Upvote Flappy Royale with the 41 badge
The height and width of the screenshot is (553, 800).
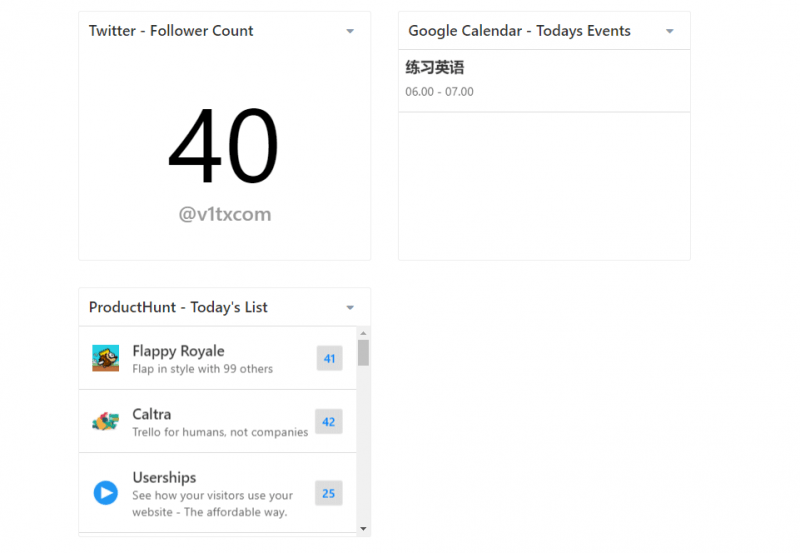(329, 358)
